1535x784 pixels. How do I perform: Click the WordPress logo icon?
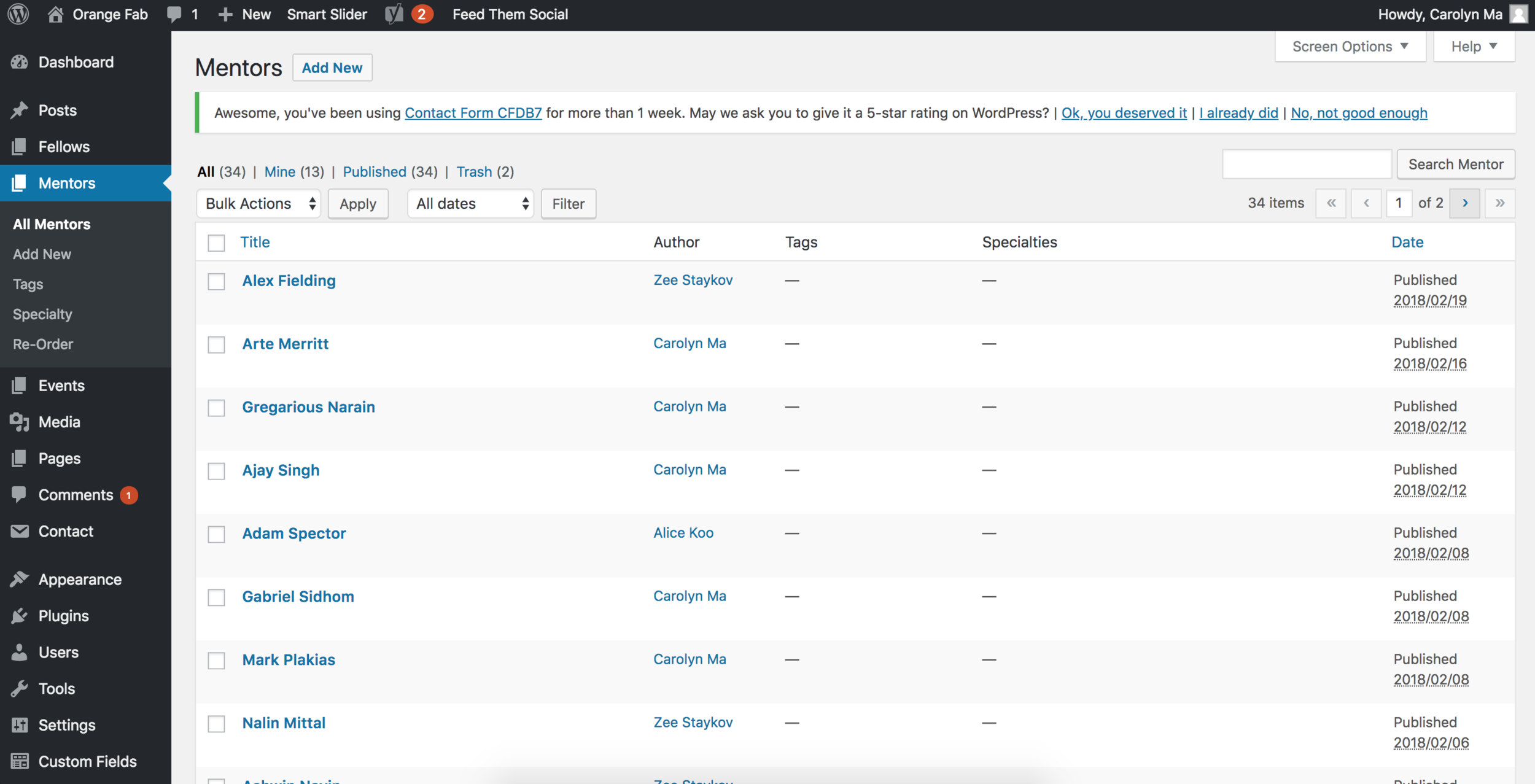(18, 14)
